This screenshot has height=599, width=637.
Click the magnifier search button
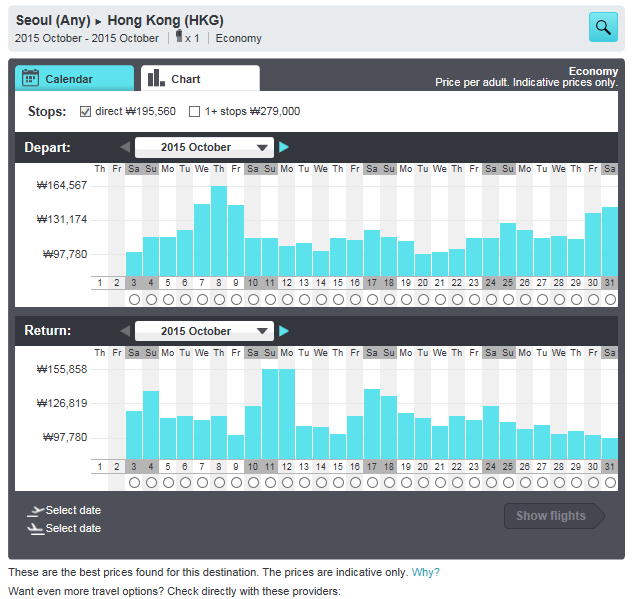603,27
